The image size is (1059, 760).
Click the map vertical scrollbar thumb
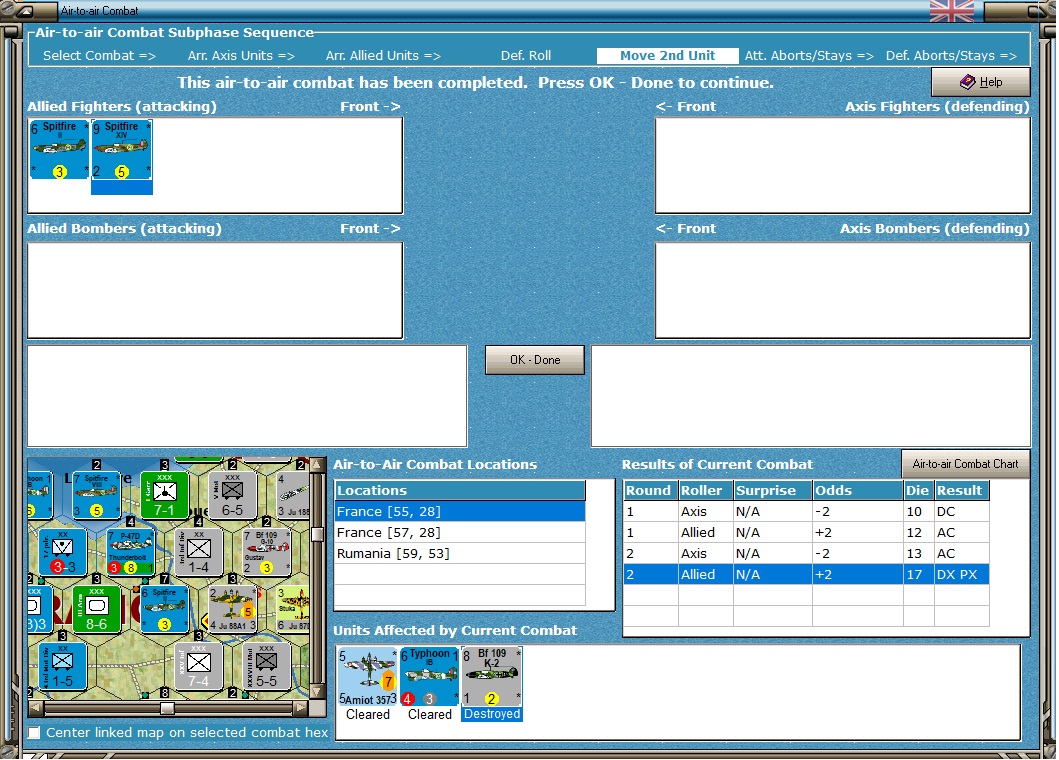(x=317, y=535)
